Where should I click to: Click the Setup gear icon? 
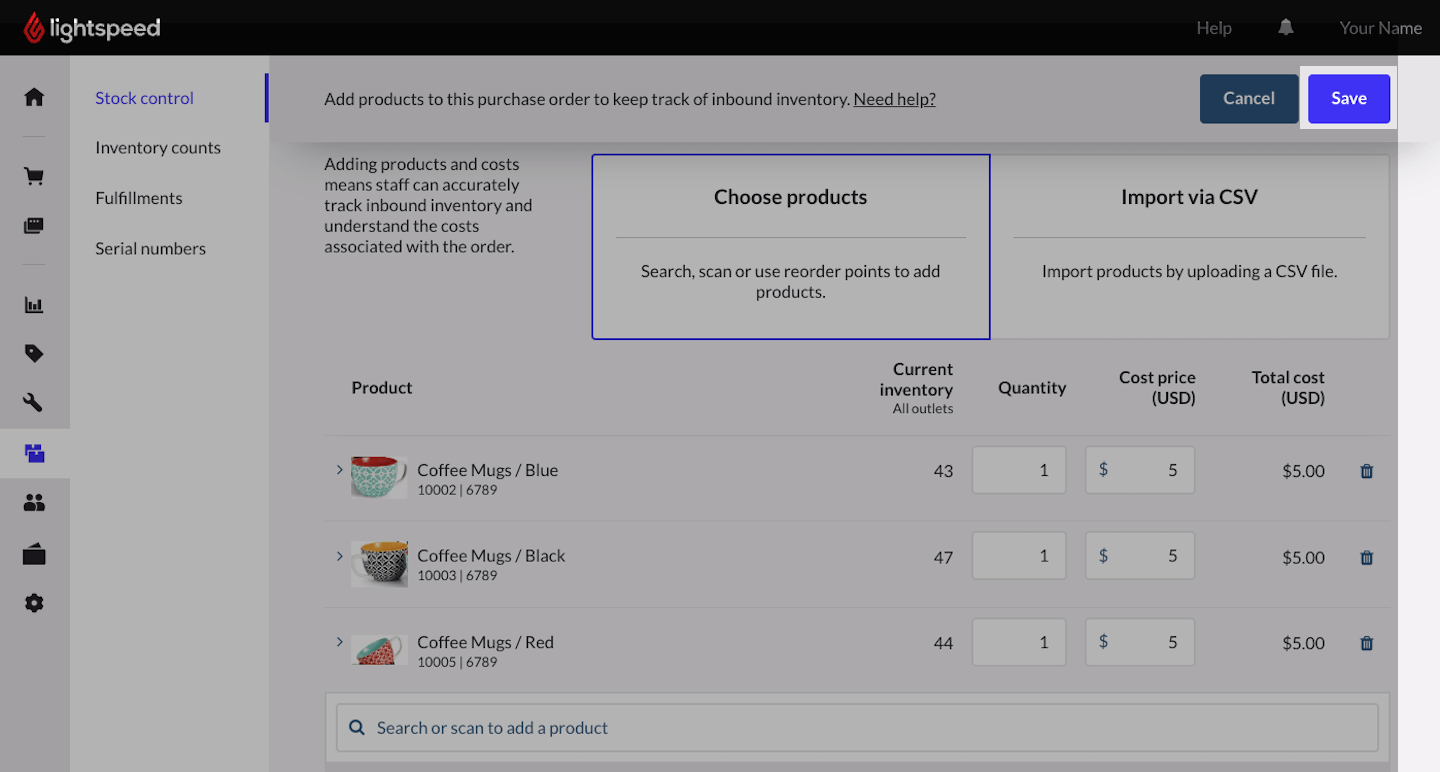click(34, 603)
